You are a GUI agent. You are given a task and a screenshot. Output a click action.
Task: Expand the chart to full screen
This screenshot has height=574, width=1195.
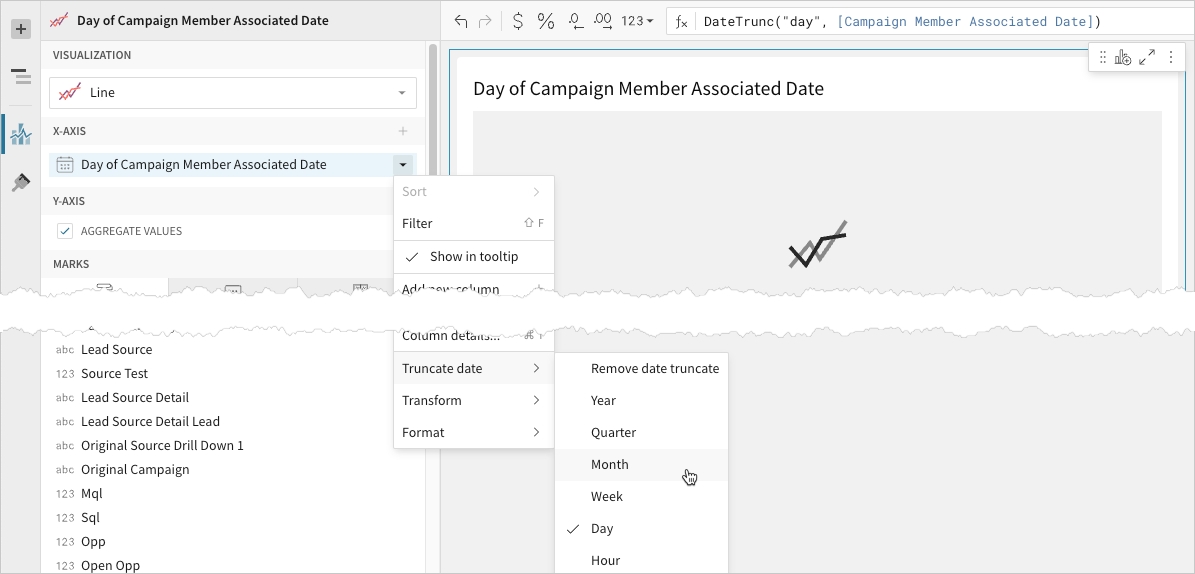[1147, 58]
